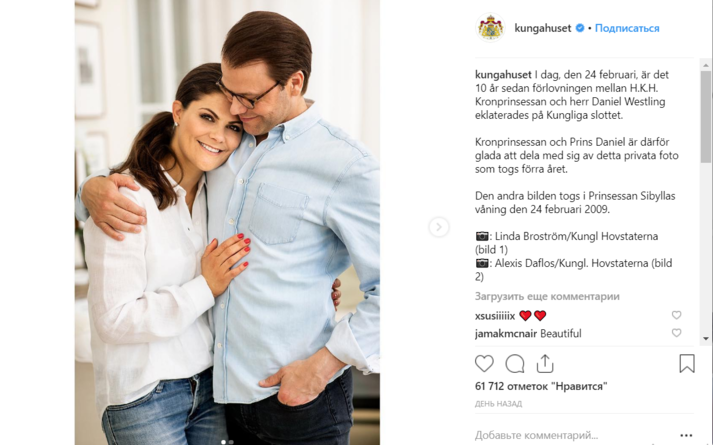Screen dimensions: 713x445
Task: Open the kungahuset profile avatar
Action: [490, 28]
